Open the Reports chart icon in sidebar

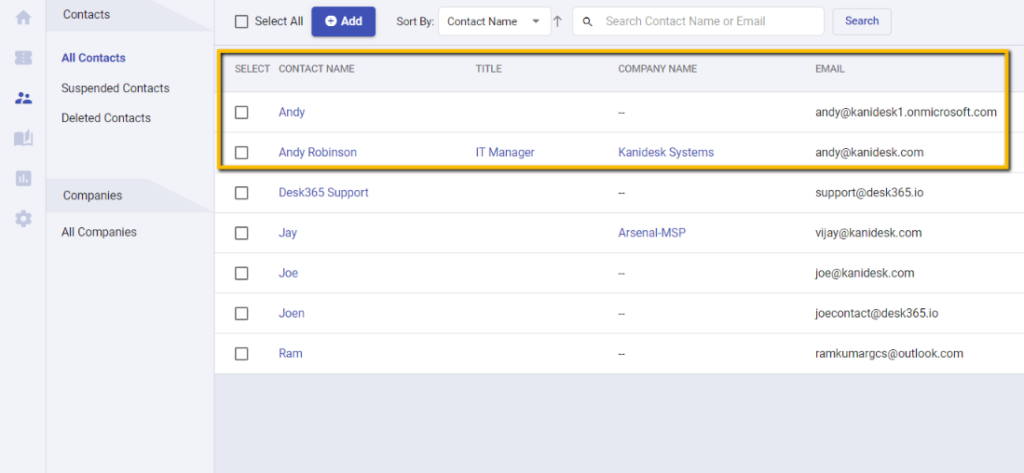(x=24, y=178)
